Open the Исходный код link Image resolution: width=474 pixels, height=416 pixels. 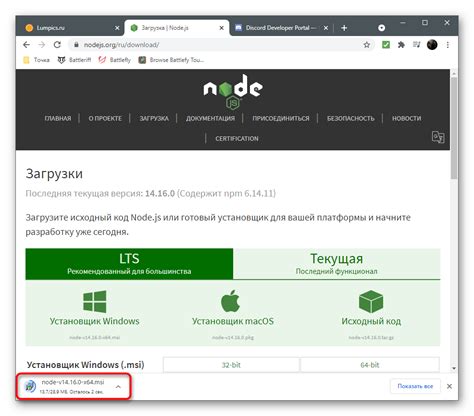point(371,321)
